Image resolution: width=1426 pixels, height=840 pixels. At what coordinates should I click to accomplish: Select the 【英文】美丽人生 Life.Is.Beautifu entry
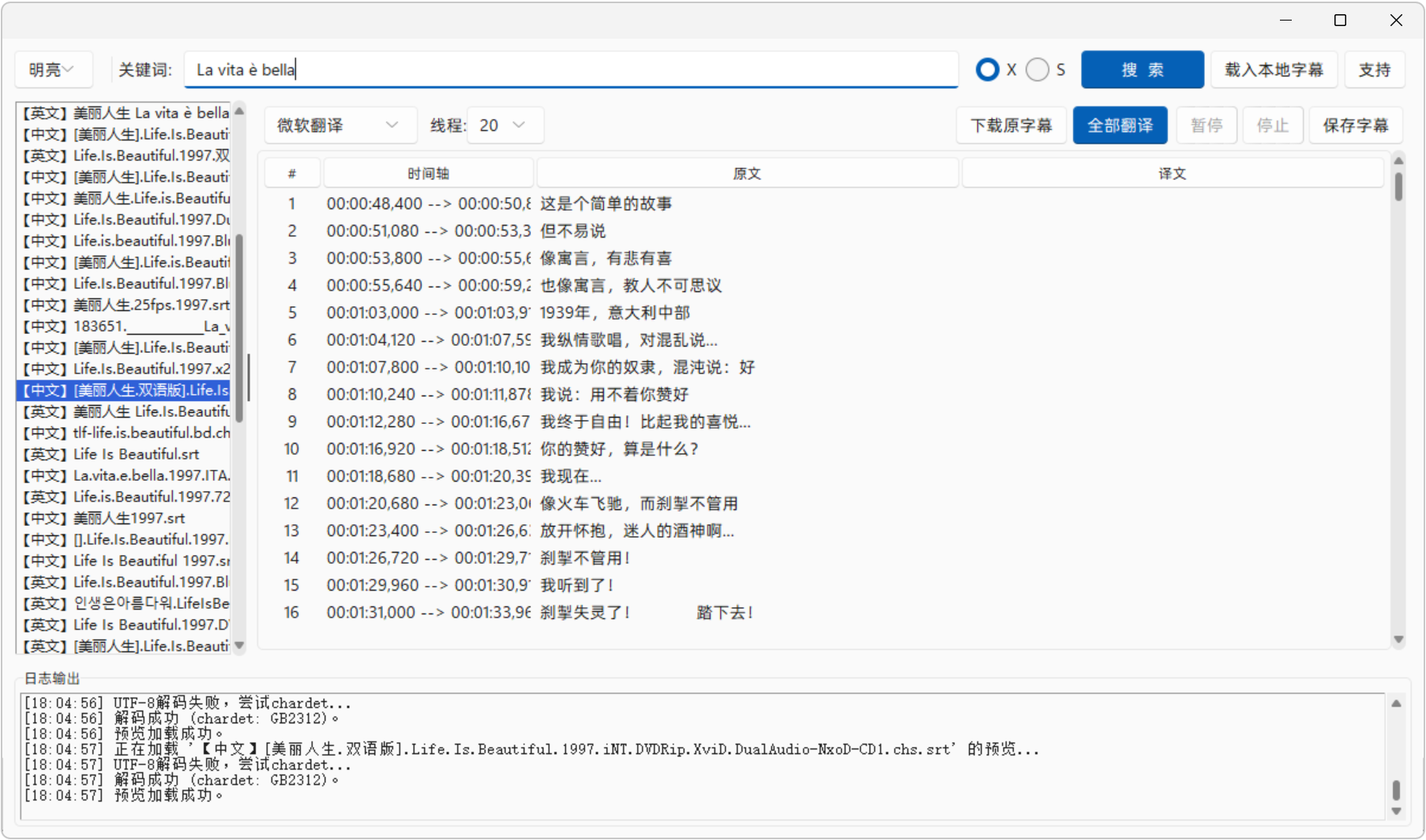click(x=125, y=411)
